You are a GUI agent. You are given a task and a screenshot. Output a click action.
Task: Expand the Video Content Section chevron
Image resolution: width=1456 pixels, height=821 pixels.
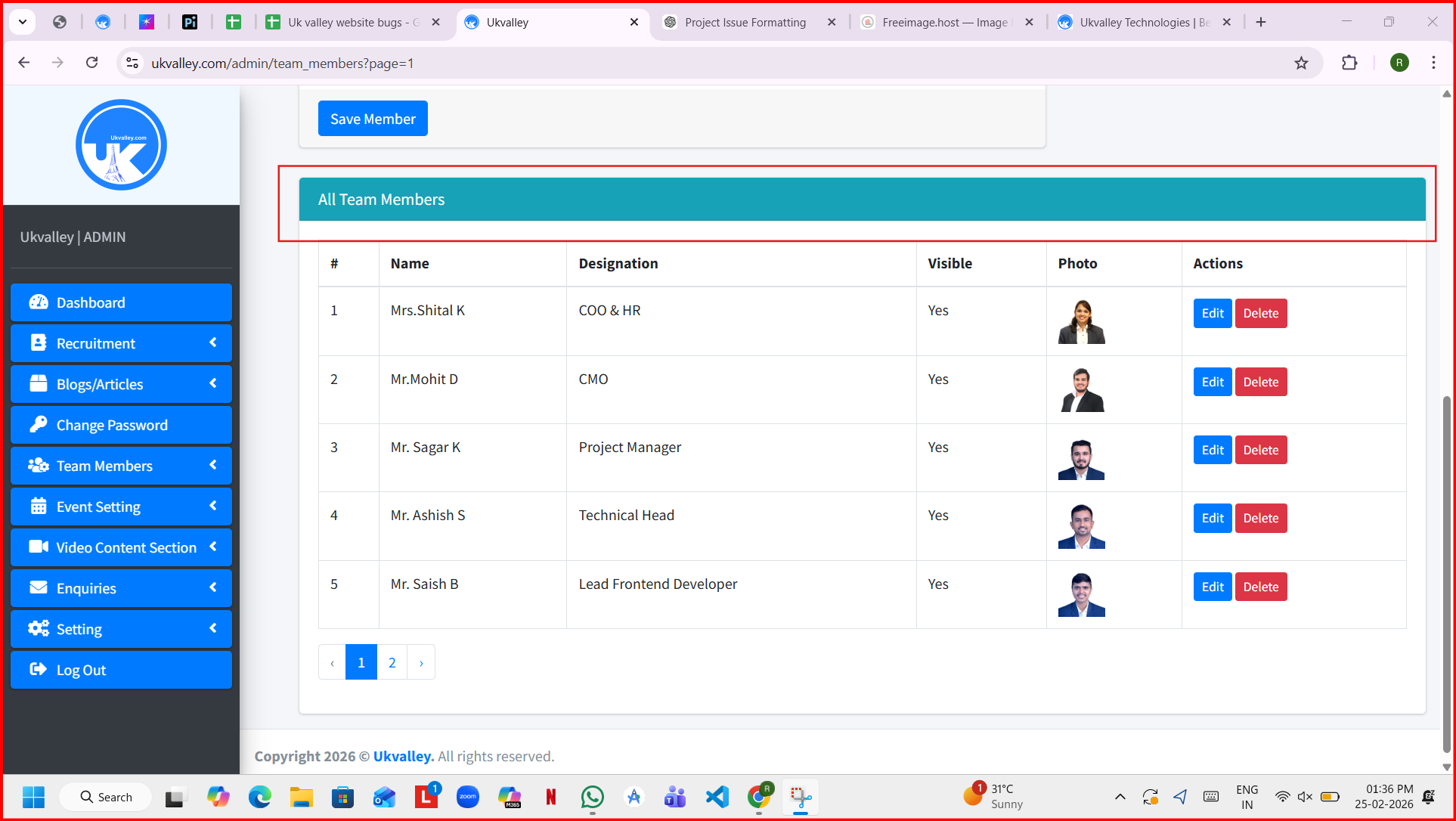[213, 547]
